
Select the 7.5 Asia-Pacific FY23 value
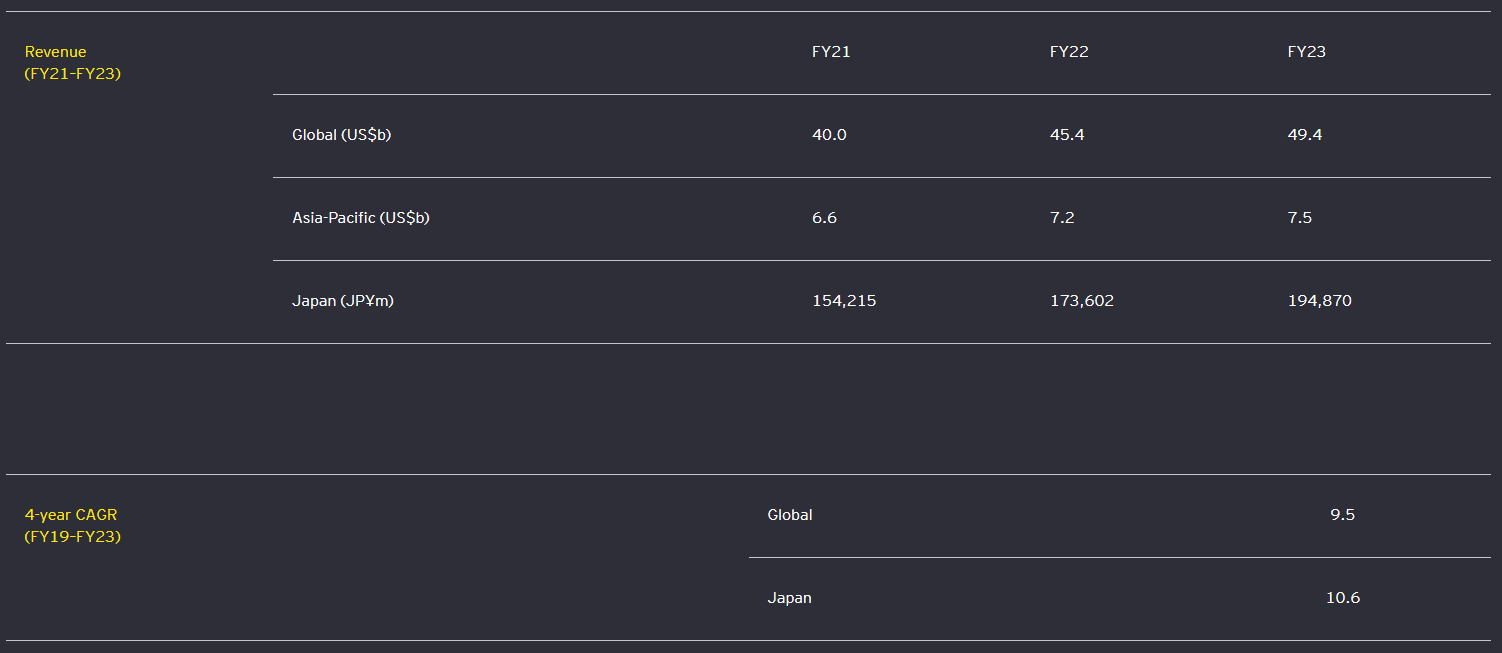click(1300, 218)
